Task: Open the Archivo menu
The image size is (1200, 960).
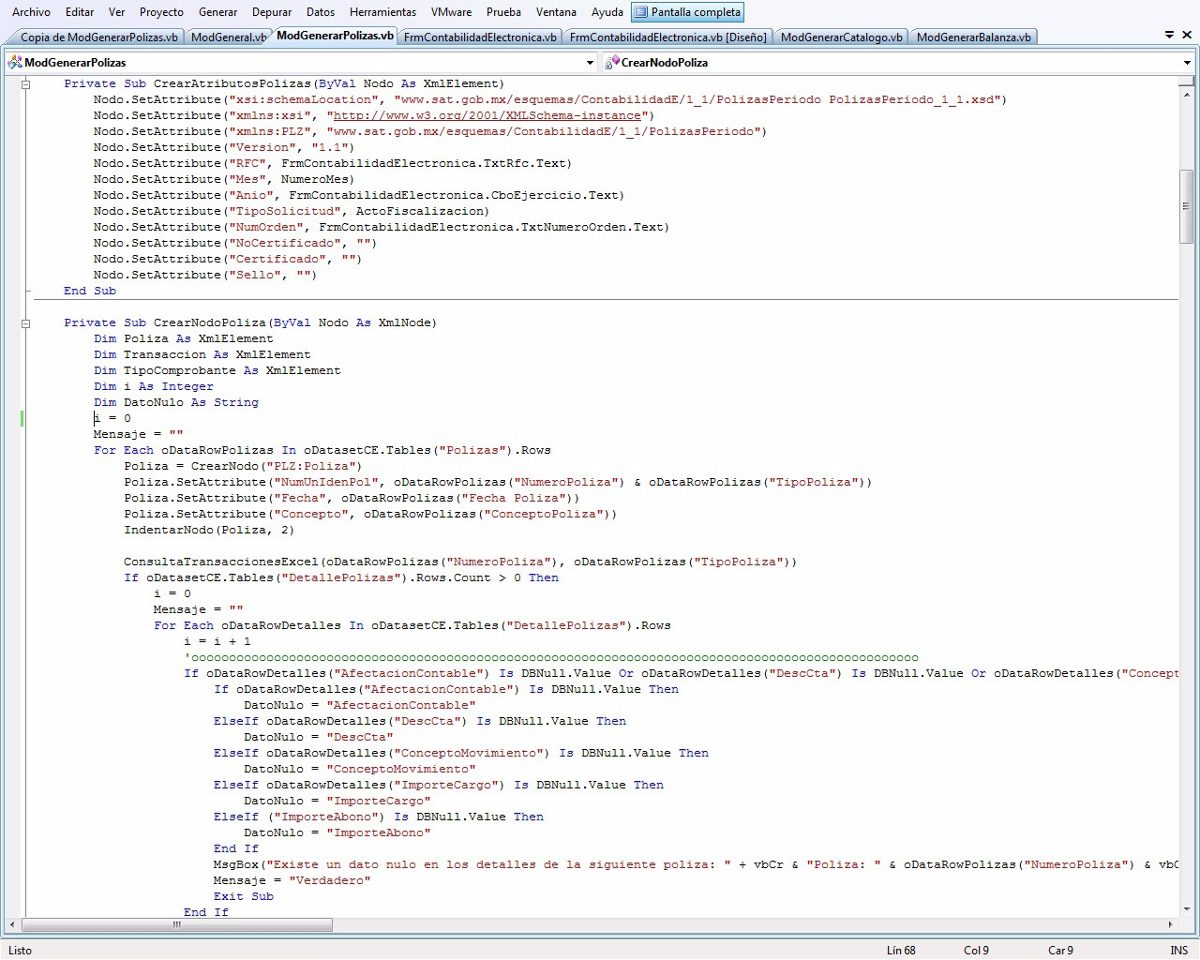Action: [x=31, y=12]
